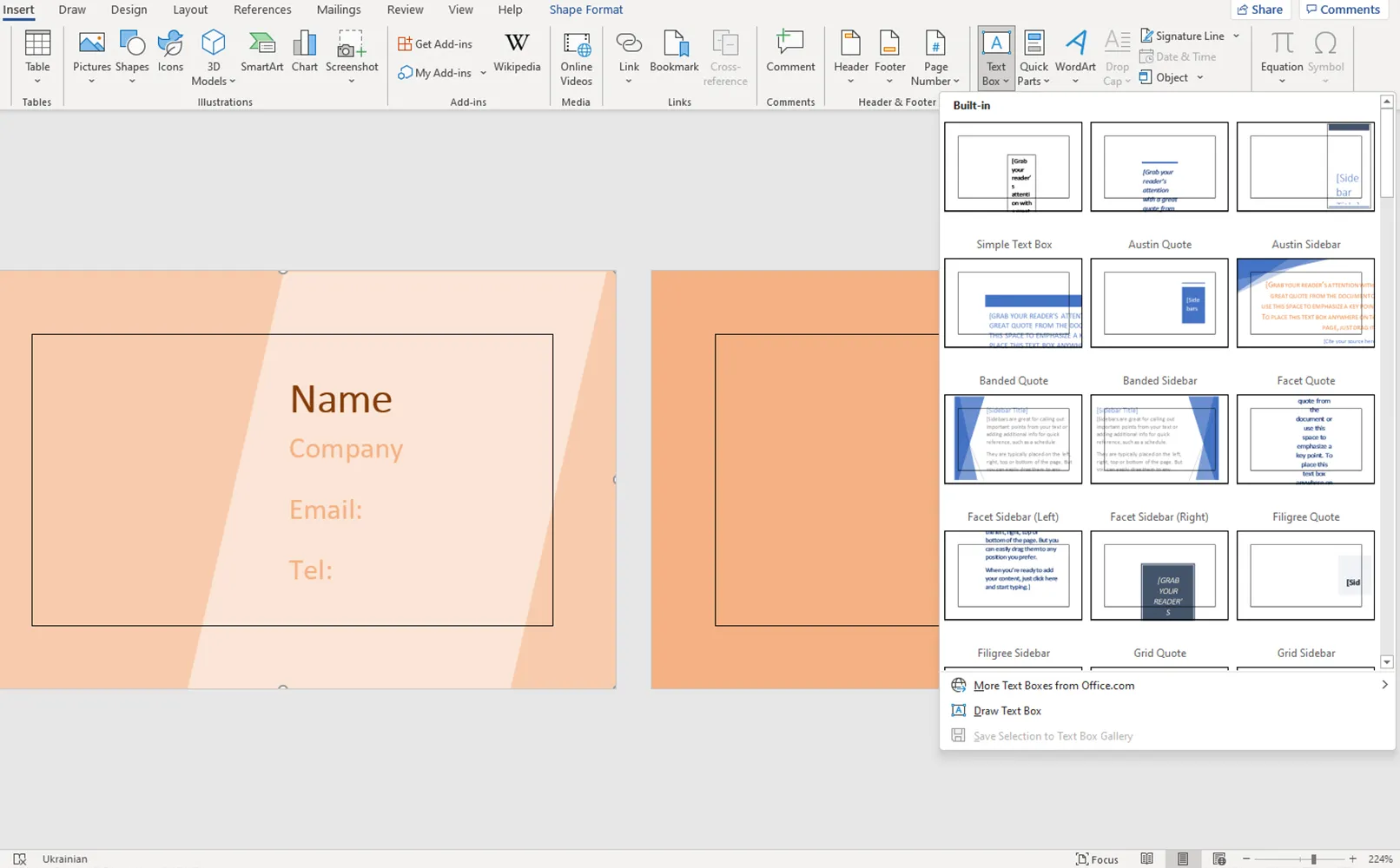Viewport: 1400px width, 868px height.
Task: Insert a Chart
Action: (x=304, y=52)
